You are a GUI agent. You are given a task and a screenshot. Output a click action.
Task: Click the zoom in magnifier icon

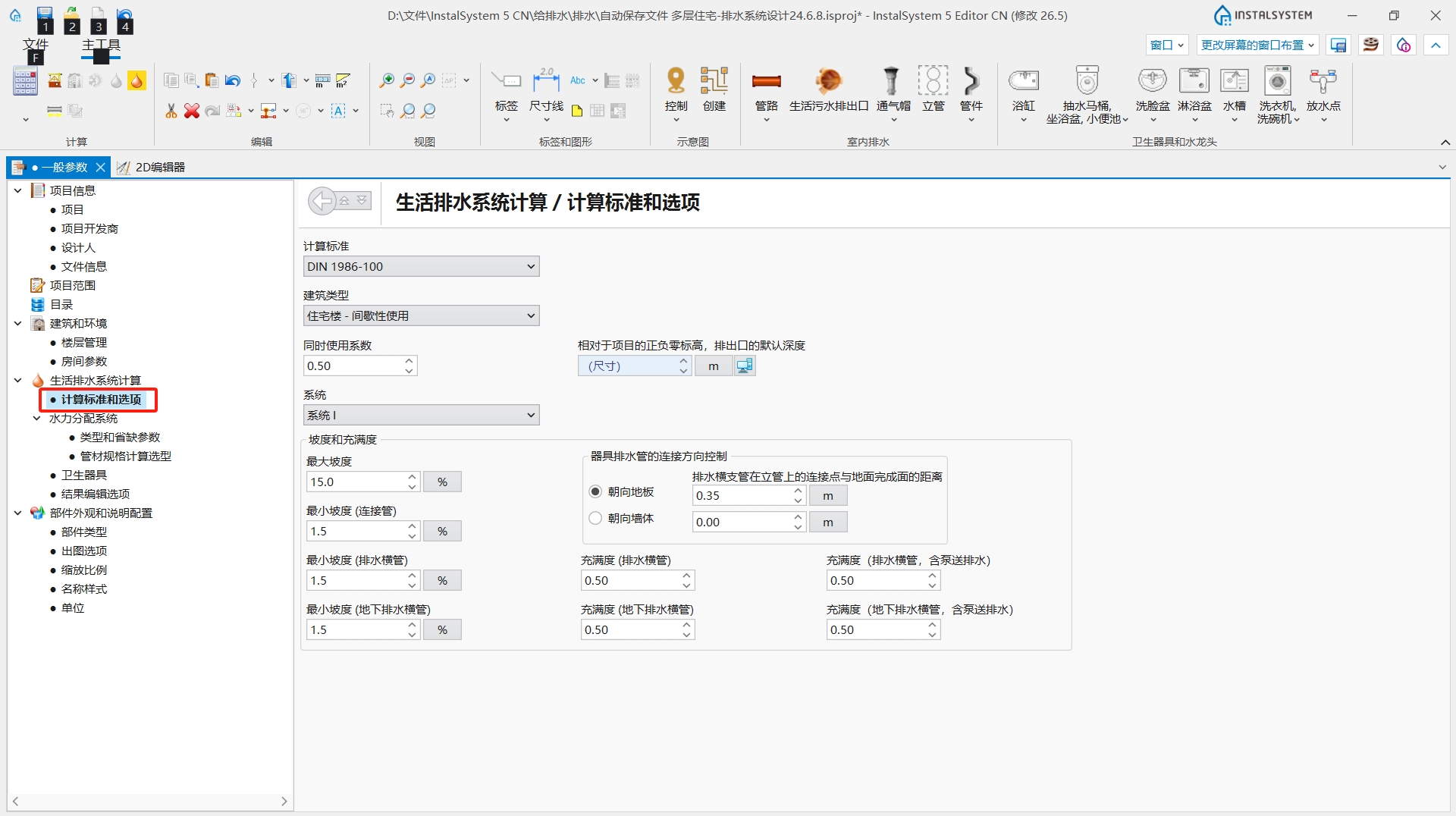387,80
